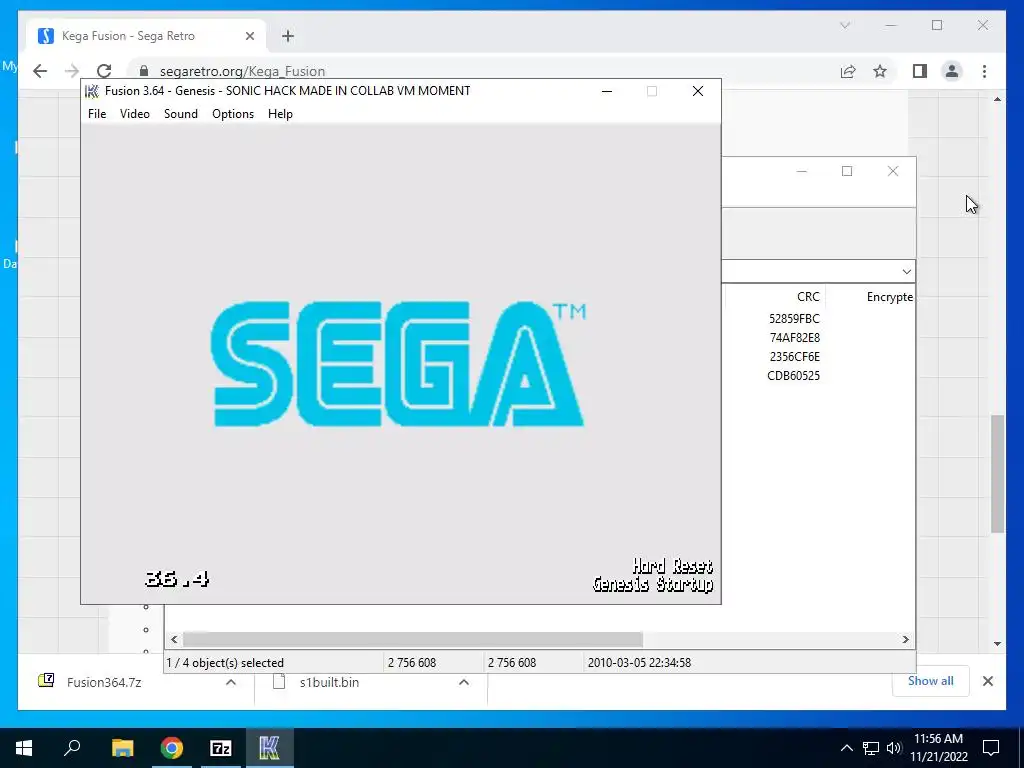Maximize the 7-Zip window behind Fusion
Viewport: 1024px width, 768px height.
[847, 171]
